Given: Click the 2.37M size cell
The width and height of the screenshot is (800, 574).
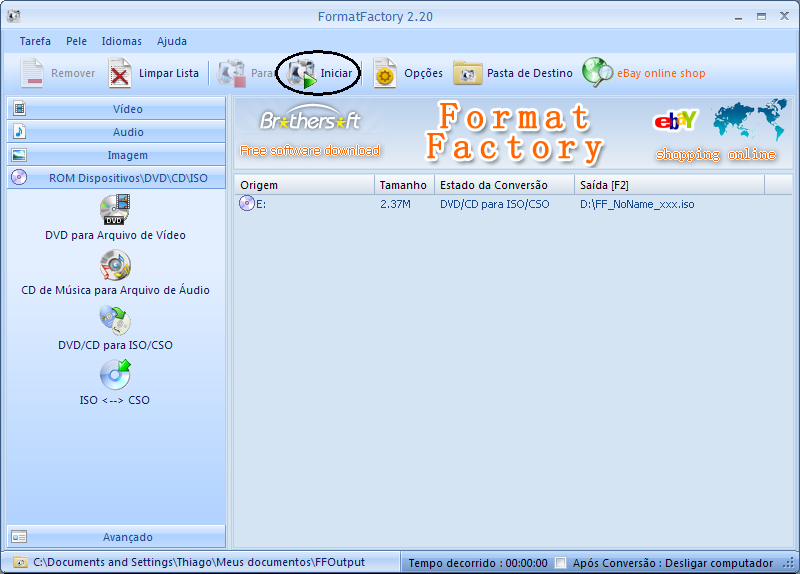Looking at the screenshot, I should coord(395,205).
